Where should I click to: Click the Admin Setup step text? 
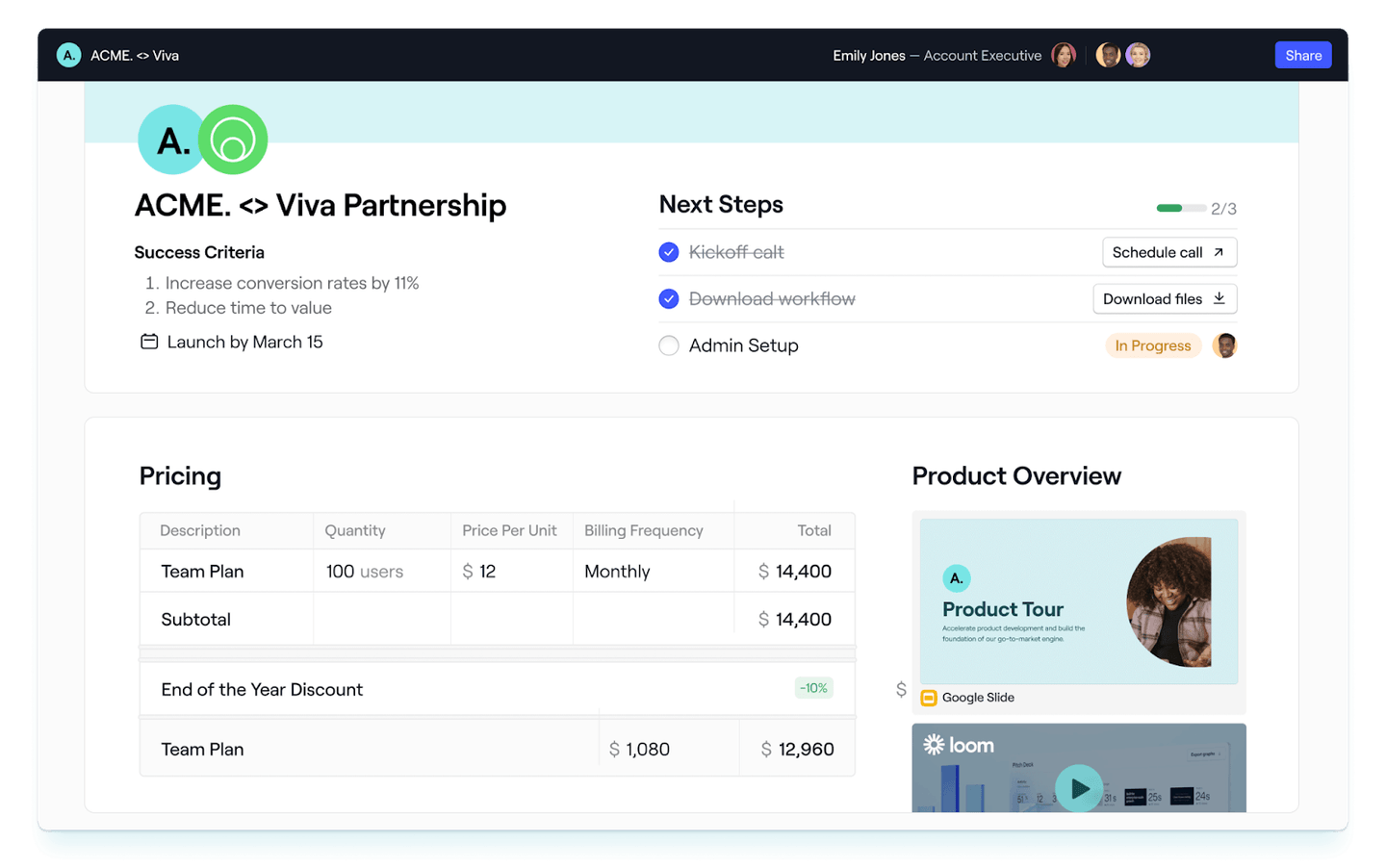[x=744, y=345]
